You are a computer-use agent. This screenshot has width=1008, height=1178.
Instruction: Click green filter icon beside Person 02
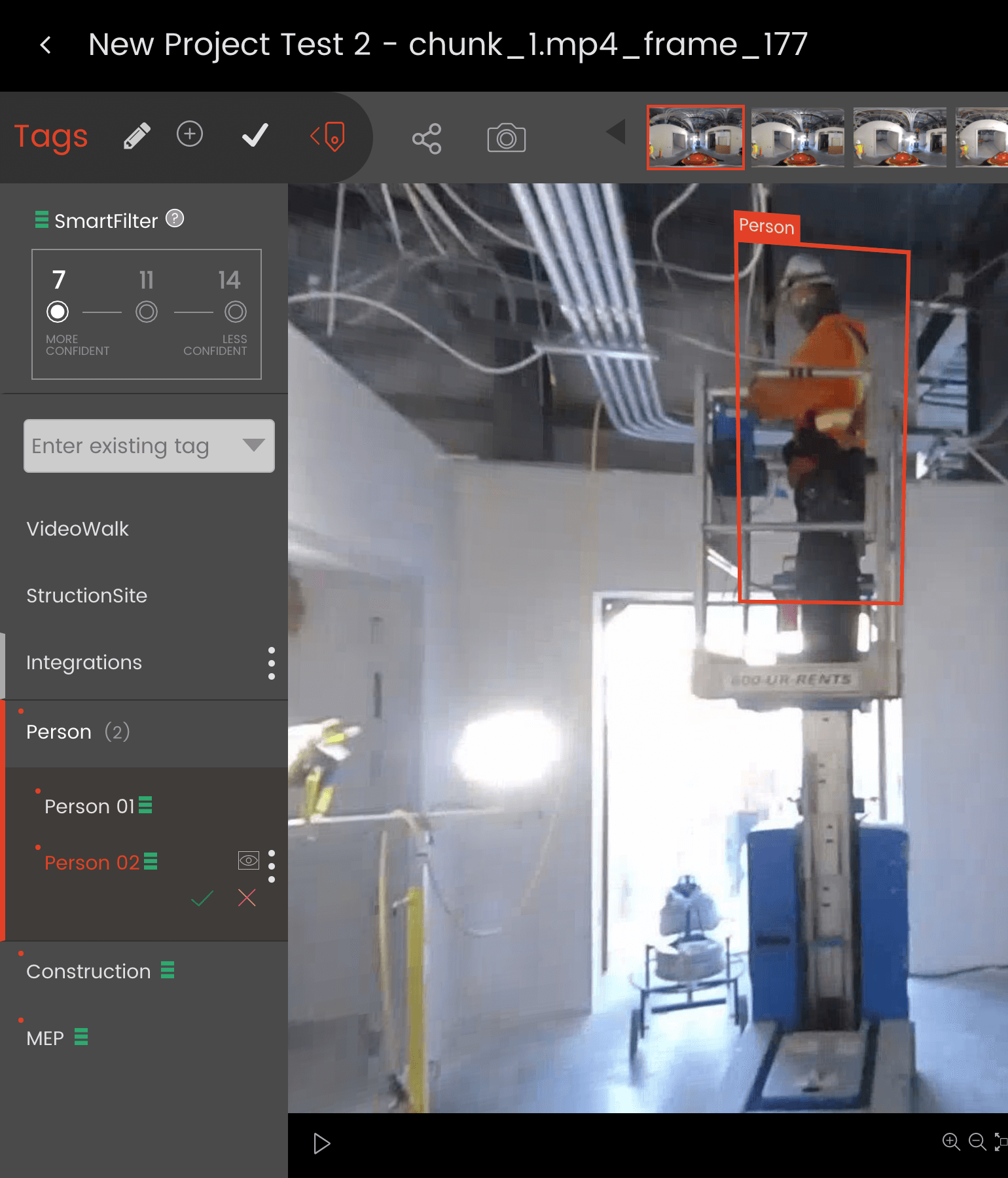(x=151, y=861)
